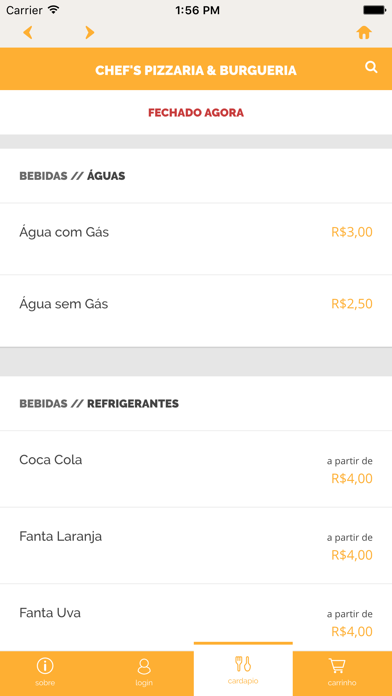Open the login tab

[144, 673]
